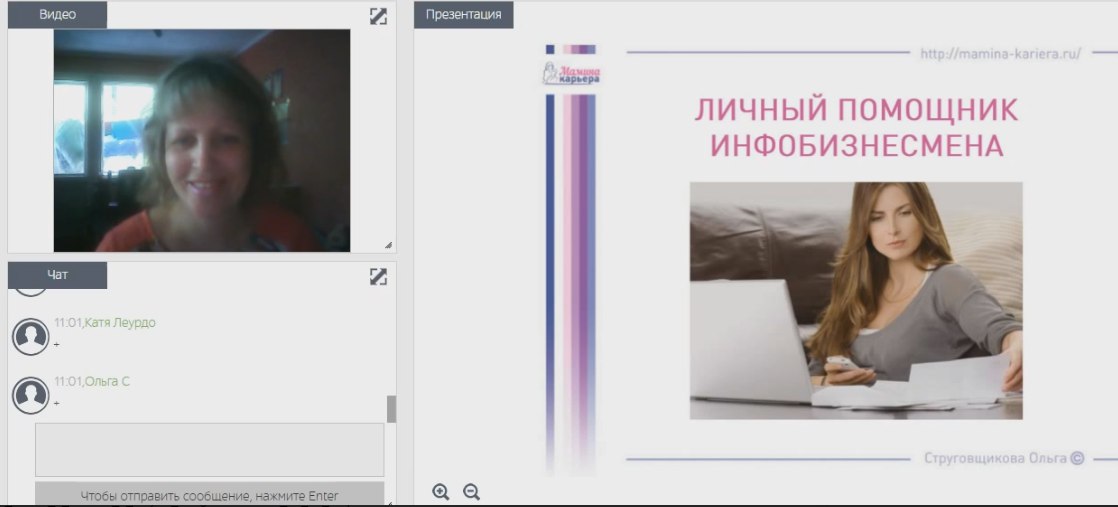Select the Видео panel tab

click(x=57, y=15)
